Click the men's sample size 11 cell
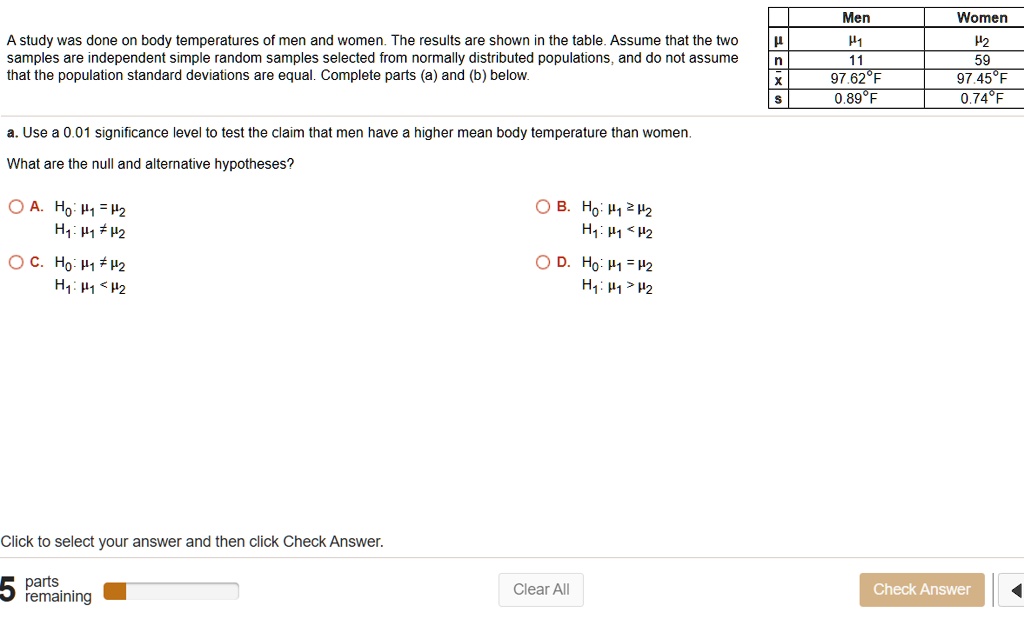 856,60
